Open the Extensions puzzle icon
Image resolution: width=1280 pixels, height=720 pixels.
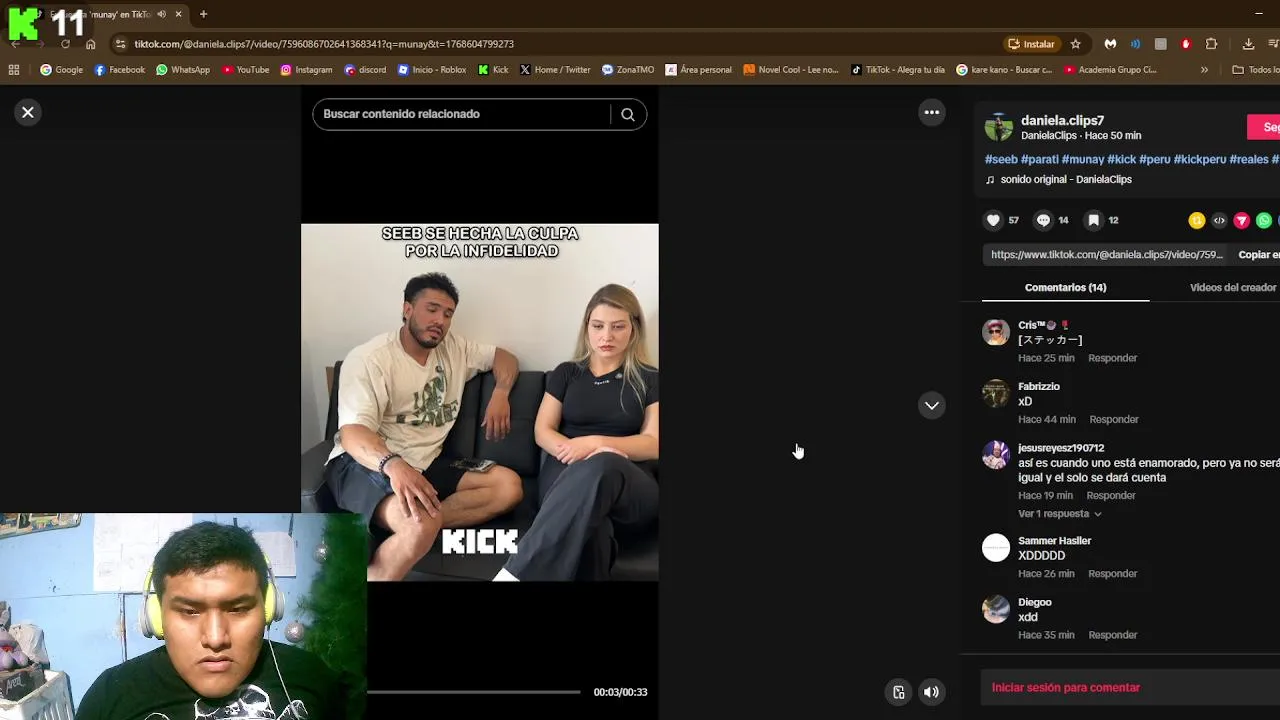tap(1211, 44)
